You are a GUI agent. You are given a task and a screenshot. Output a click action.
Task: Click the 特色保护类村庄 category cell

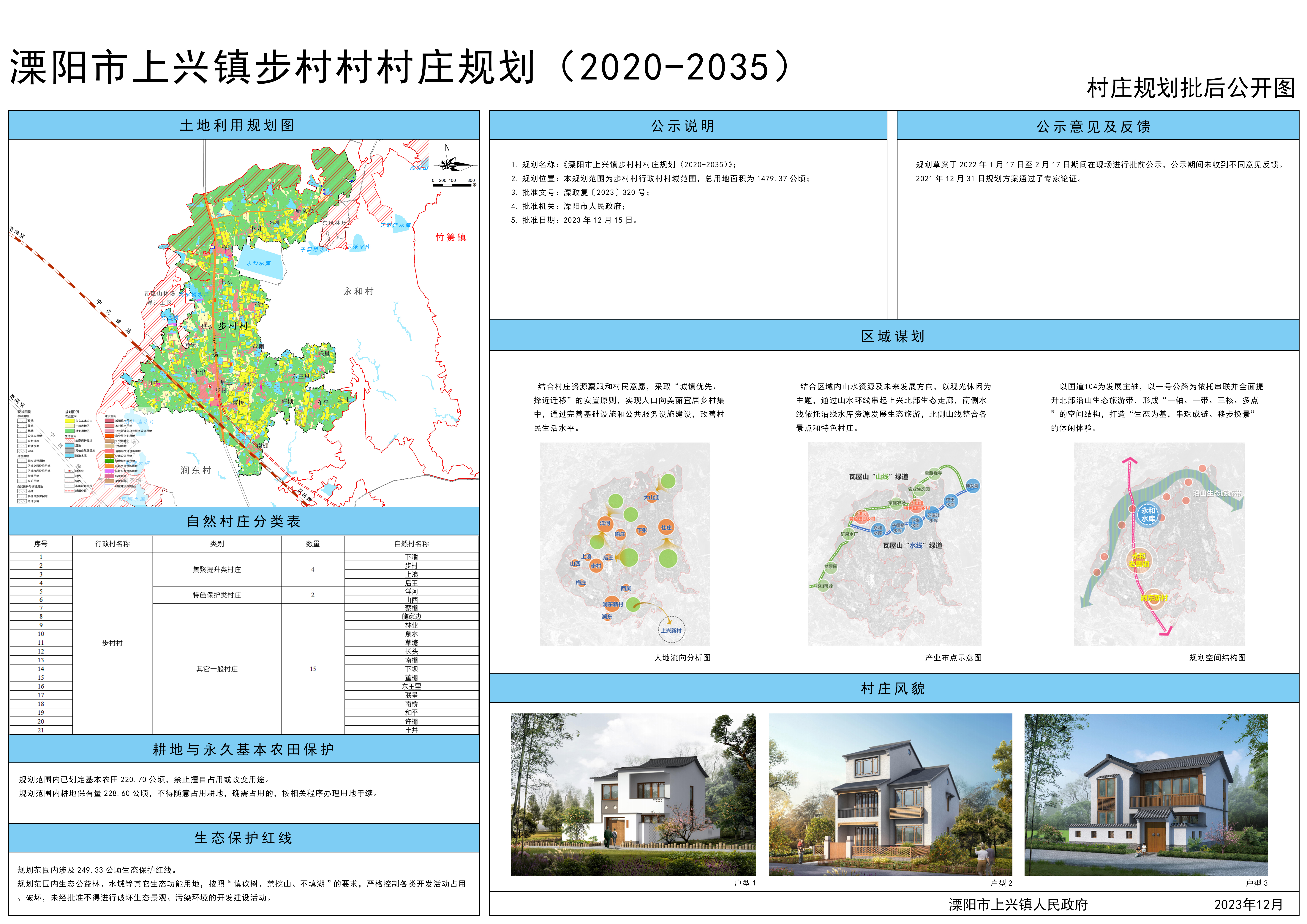[217, 595]
